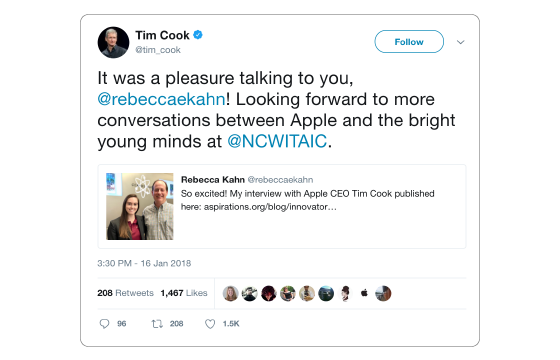
Task: Open the @tim_cook handle
Action: [158, 50]
